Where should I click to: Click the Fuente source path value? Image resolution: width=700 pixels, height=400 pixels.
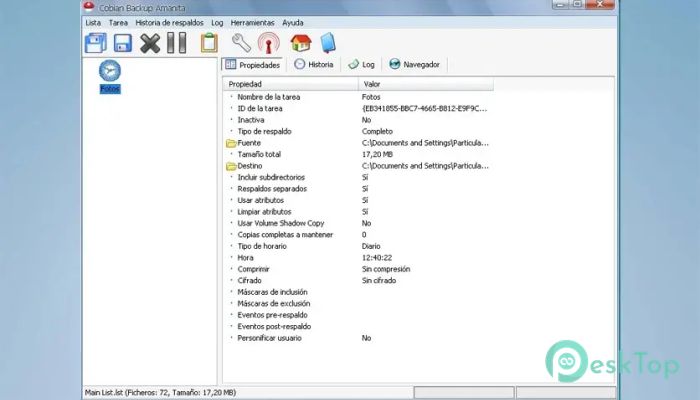425,143
